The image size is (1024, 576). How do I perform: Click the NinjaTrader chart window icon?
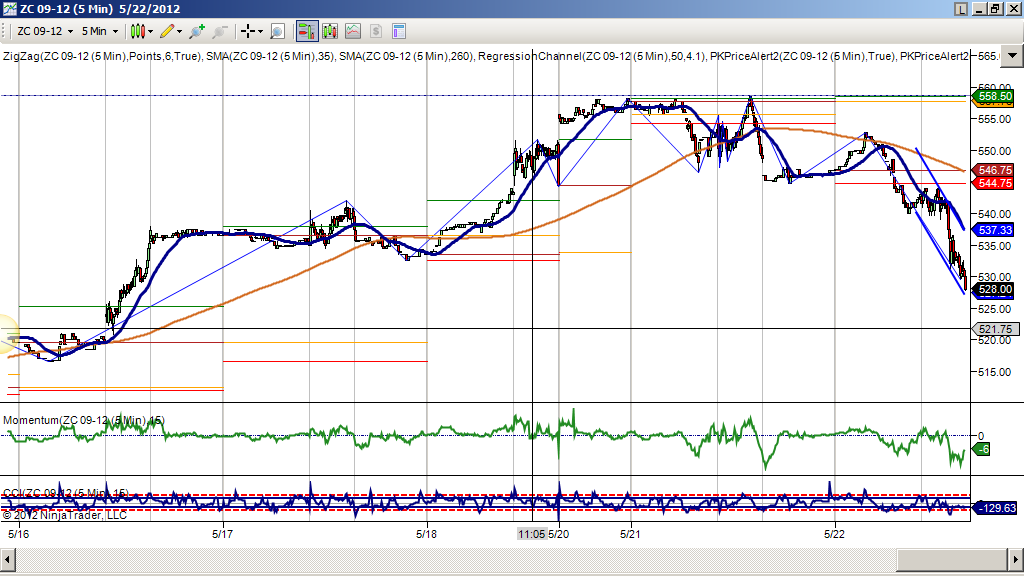point(9,8)
